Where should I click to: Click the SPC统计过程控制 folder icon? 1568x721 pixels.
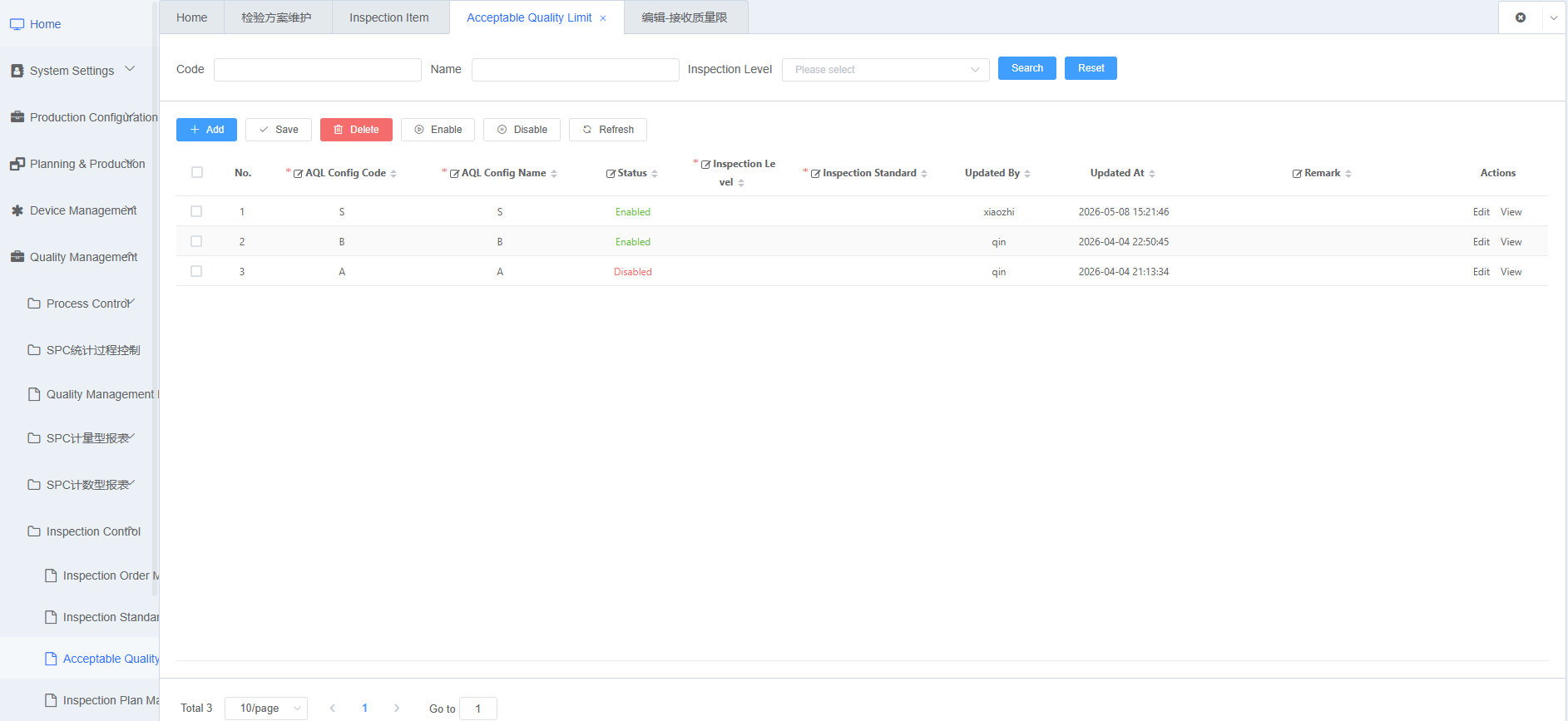34,350
